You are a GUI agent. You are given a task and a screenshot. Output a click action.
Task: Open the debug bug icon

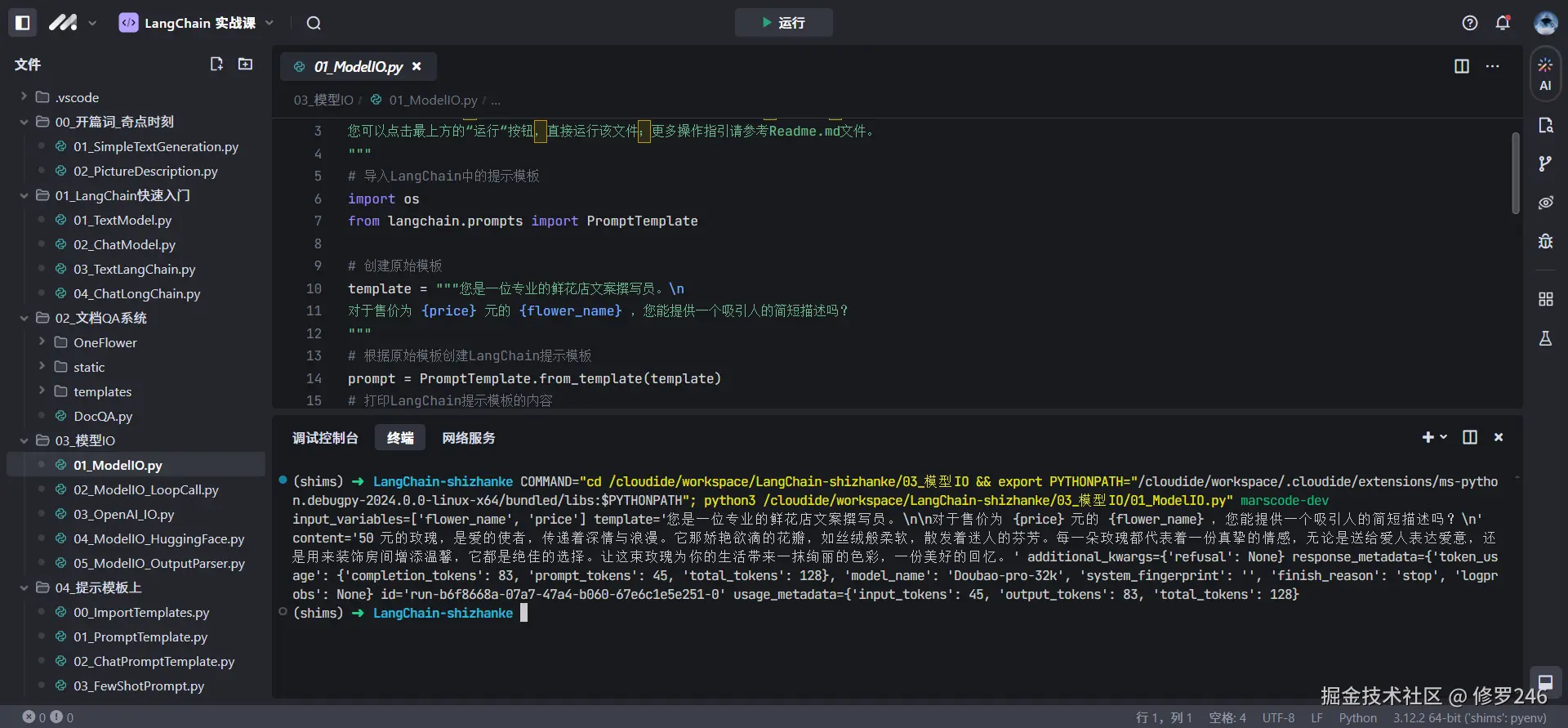(x=1545, y=241)
